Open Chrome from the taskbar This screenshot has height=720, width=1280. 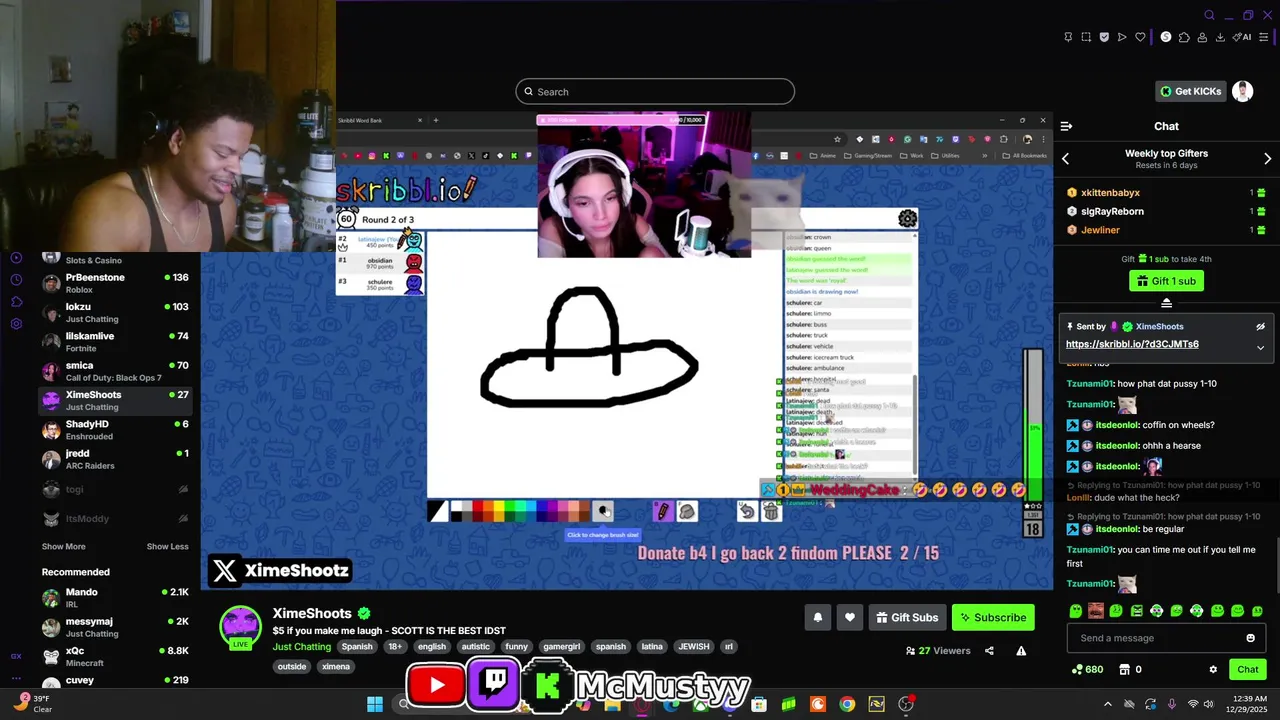tap(847, 704)
